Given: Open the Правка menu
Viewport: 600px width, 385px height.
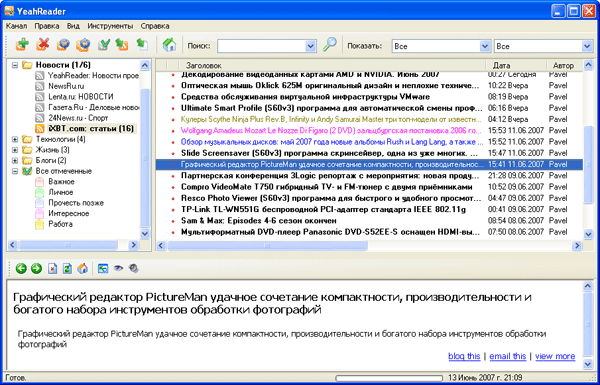Looking at the screenshot, I should click(47, 26).
